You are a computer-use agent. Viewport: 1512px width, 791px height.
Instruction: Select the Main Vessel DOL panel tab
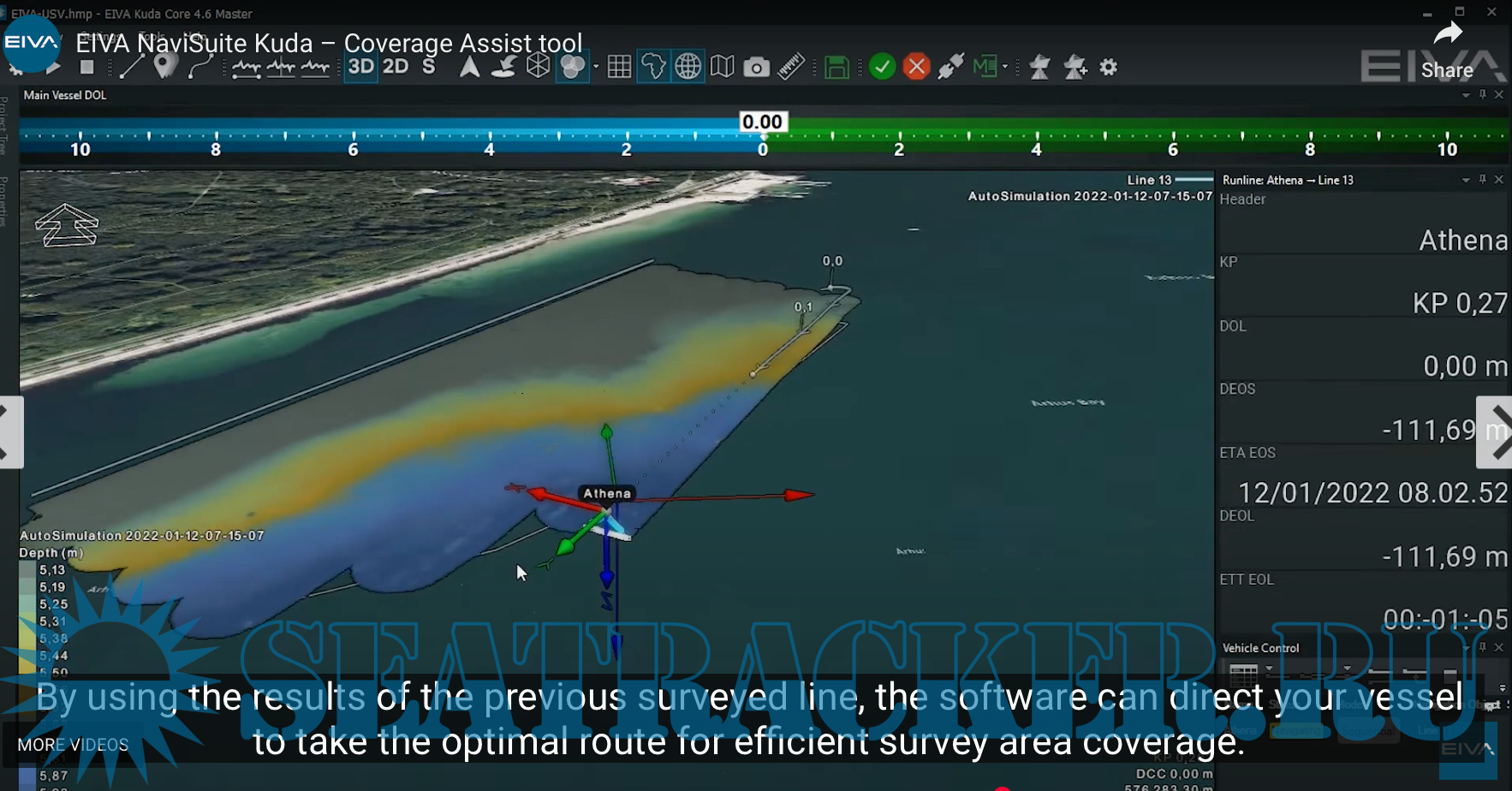tap(65, 95)
